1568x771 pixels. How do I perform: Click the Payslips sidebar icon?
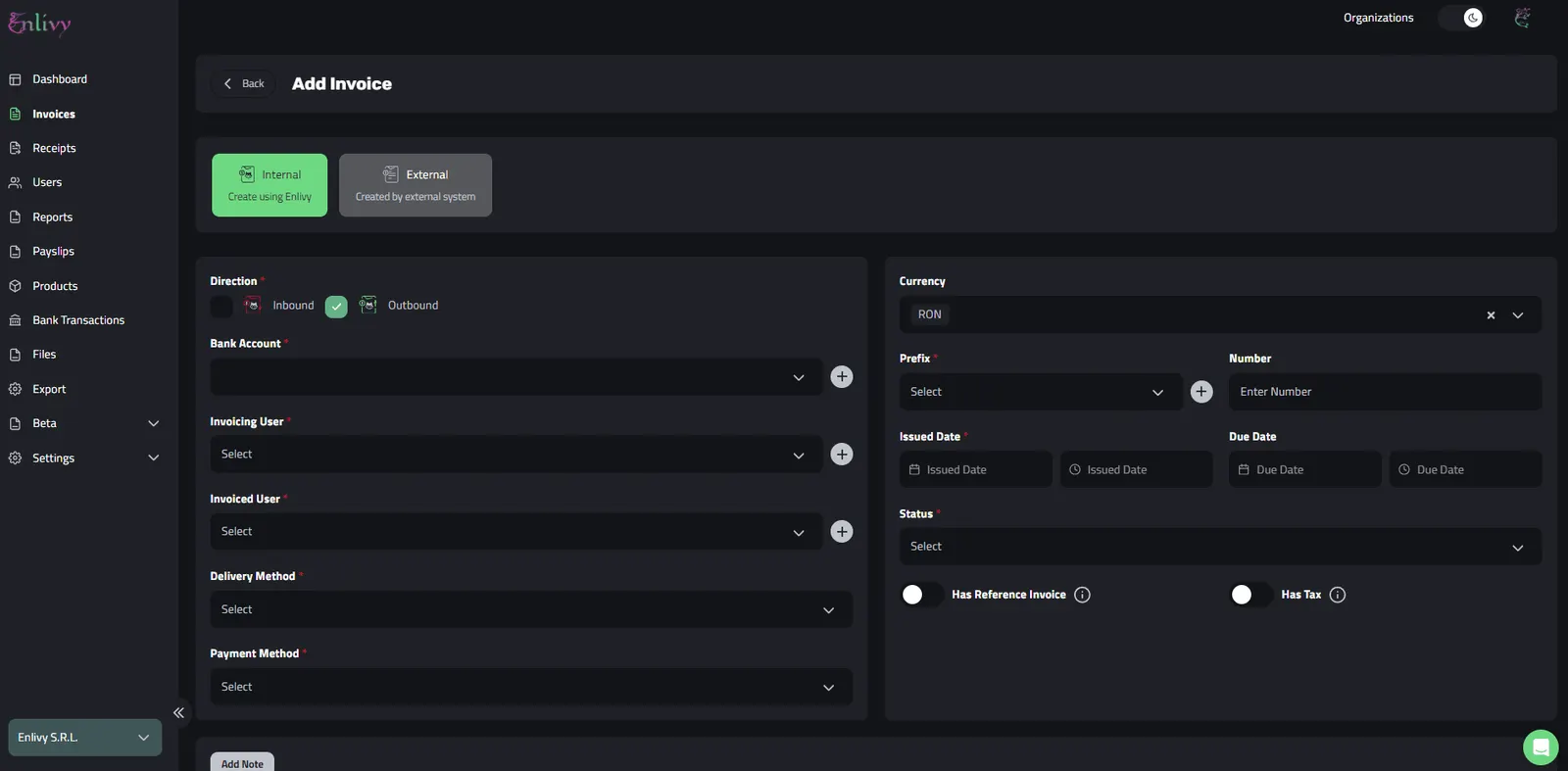(x=15, y=252)
